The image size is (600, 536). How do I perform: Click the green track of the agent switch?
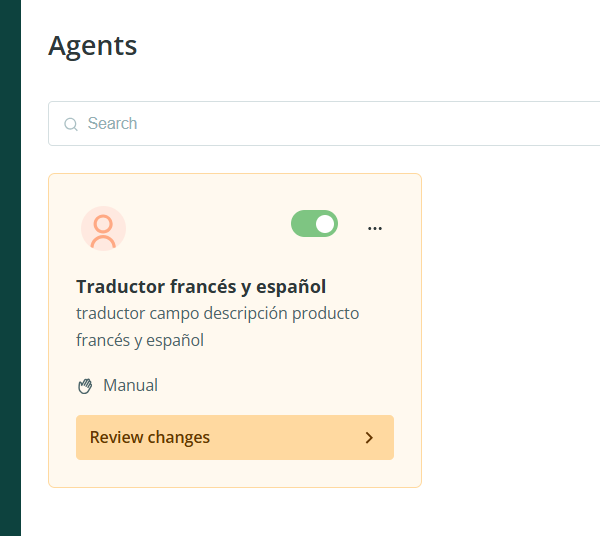(302, 224)
